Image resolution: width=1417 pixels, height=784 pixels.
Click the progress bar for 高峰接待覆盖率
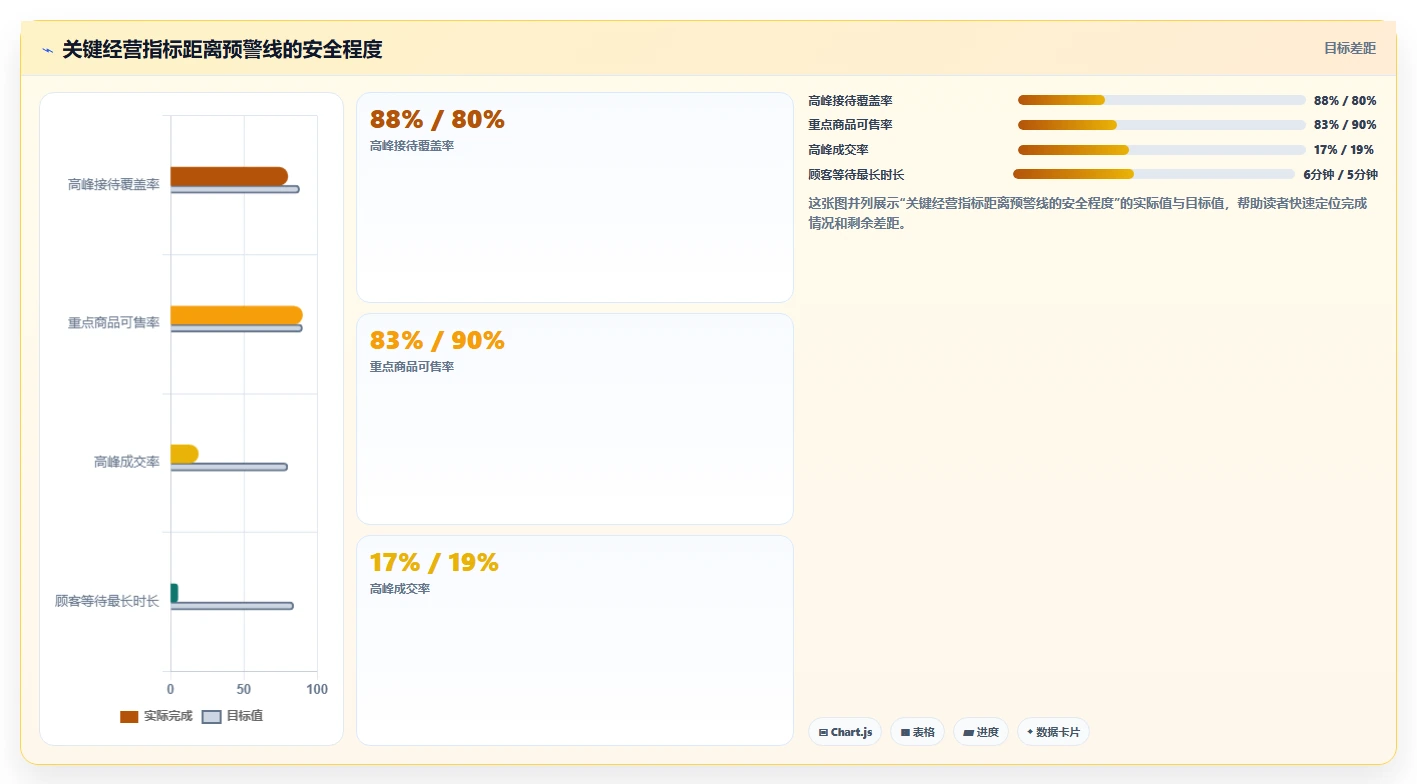click(1162, 100)
